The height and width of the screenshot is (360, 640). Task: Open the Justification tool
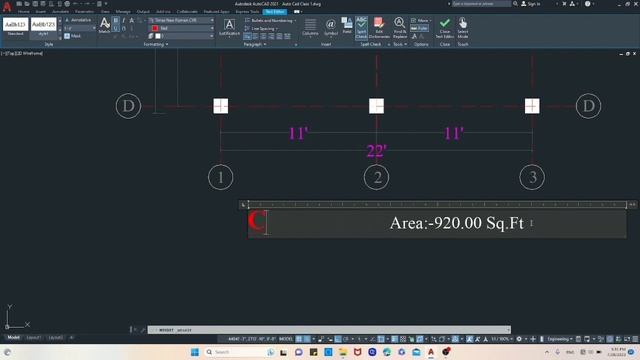coord(229,27)
